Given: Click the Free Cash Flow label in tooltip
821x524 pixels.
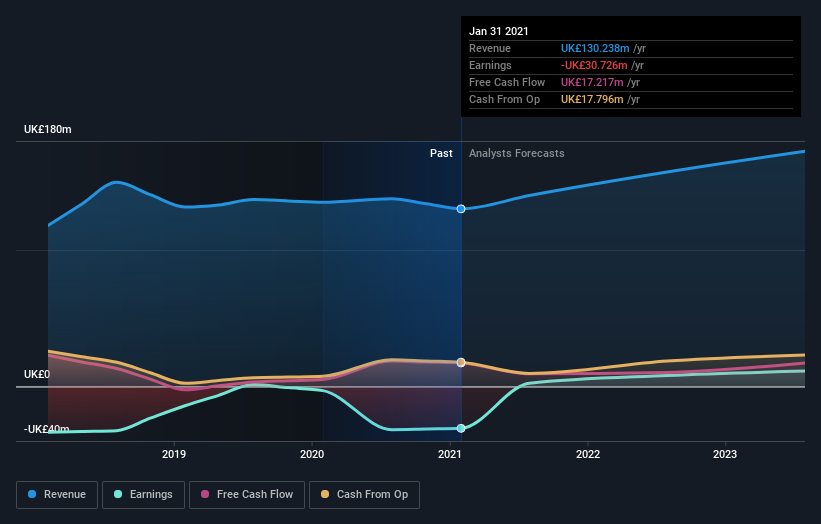Looking at the screenshot, I should [507, 82].
